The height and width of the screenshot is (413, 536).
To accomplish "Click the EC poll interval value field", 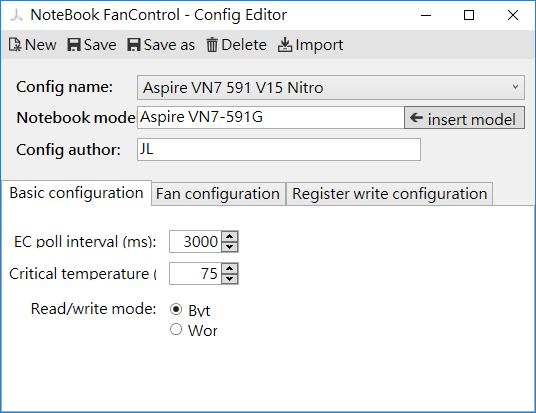I will (x=196, y=242).
